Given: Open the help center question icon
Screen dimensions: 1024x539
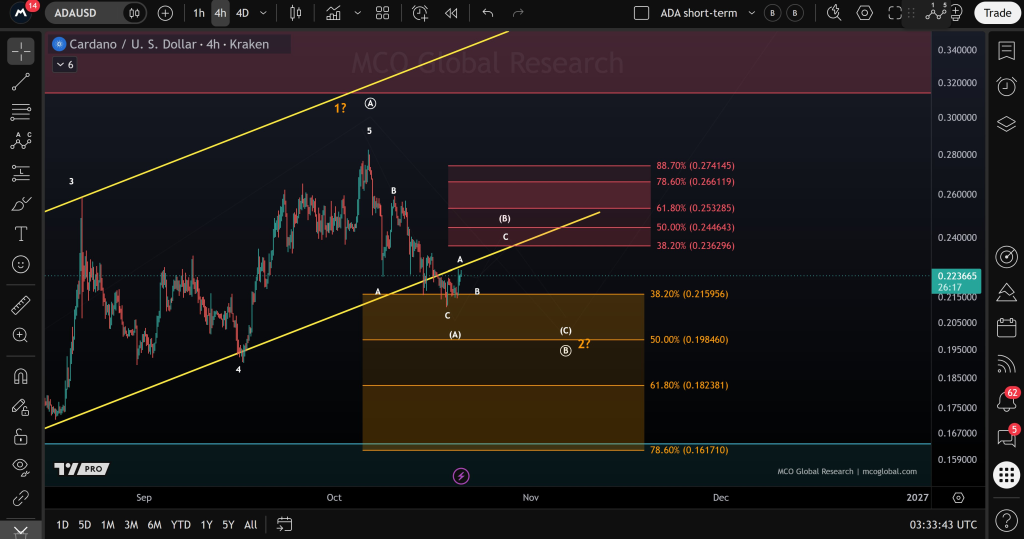Looking at the screenshot, I should click(x=1006, y=521).
